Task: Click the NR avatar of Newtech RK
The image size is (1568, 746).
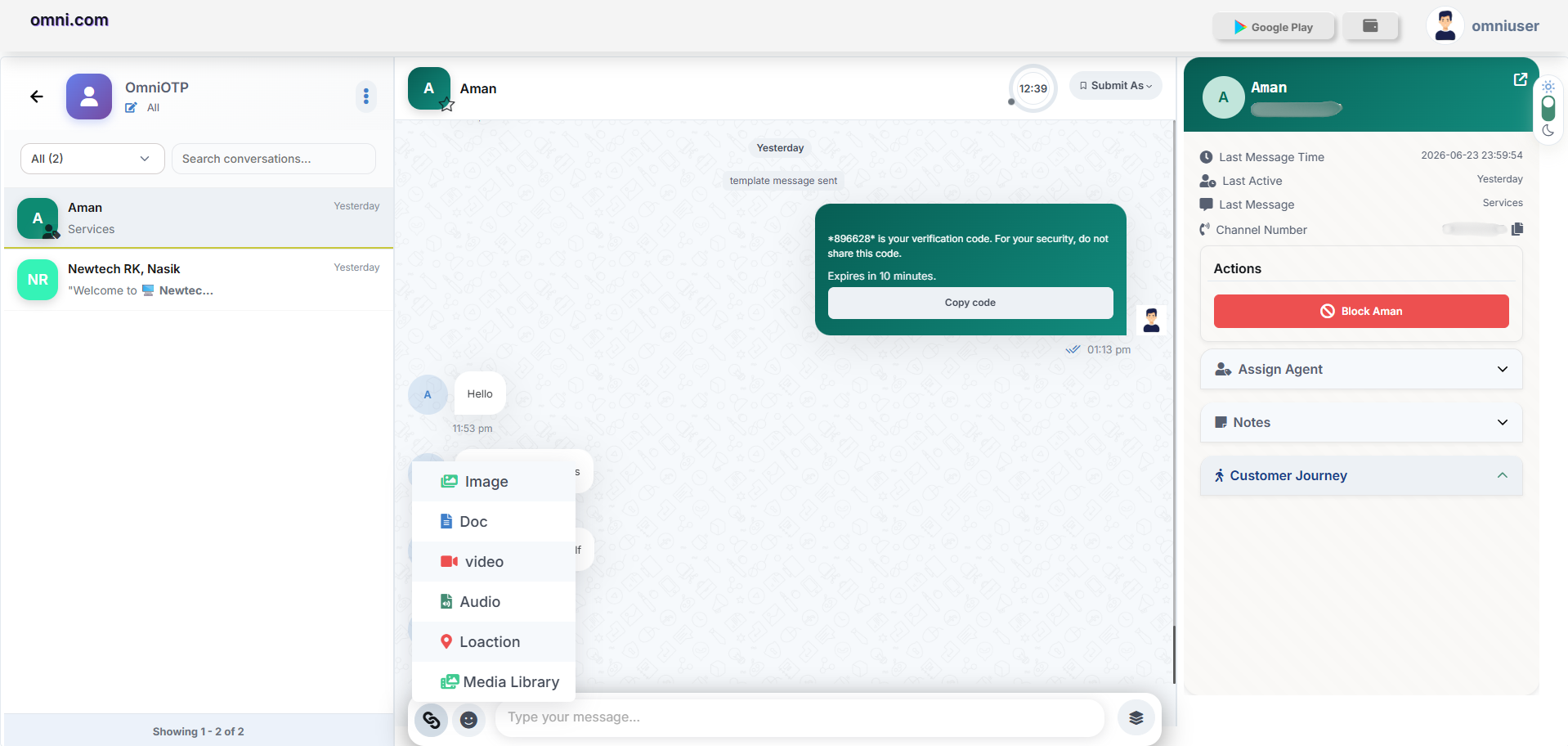Action: [38, 280]
